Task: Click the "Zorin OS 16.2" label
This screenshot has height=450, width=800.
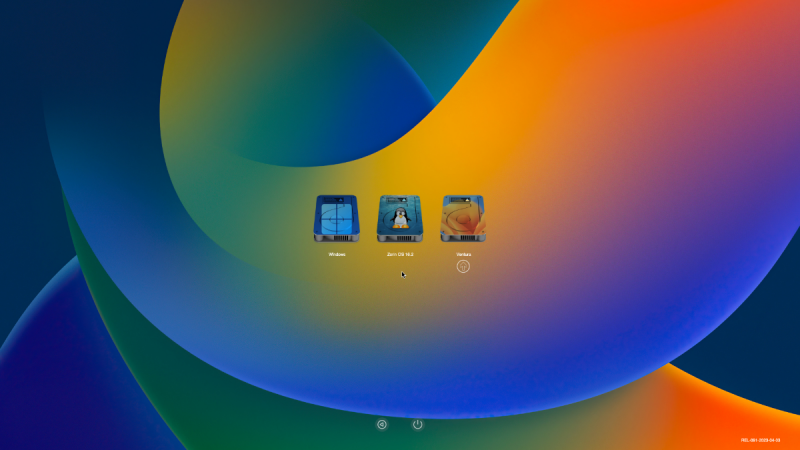Action: 400,255
